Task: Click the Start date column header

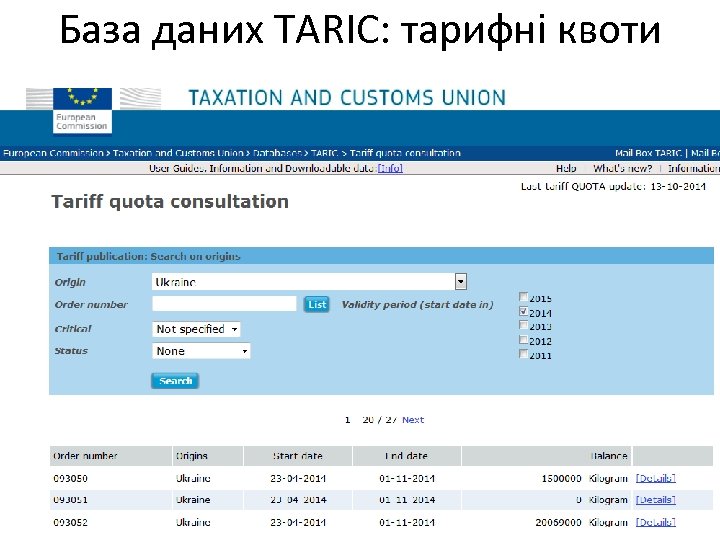Action: [298, 456]
